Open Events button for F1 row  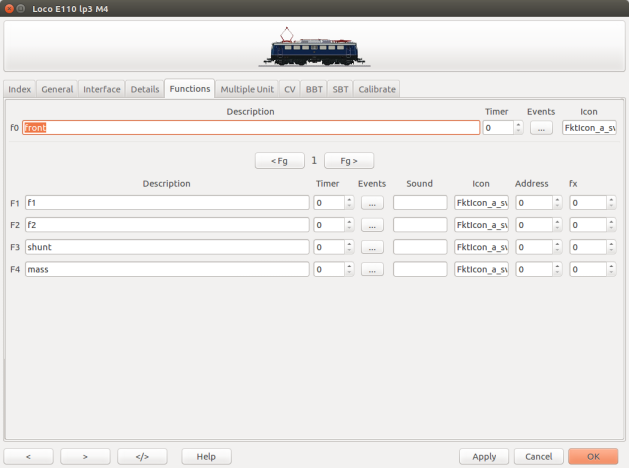[x=371, y=203]
